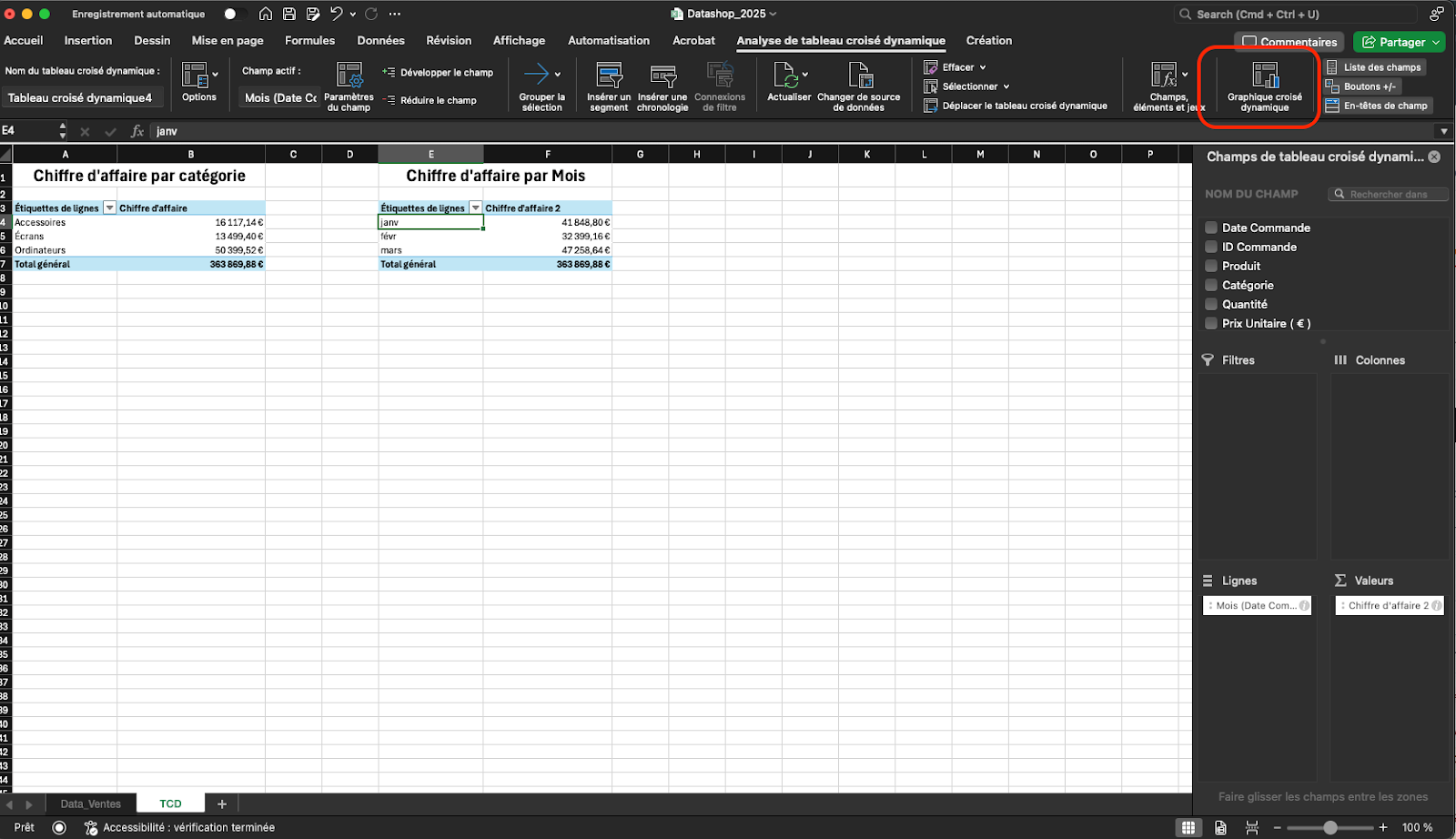Check the Catégorie field
The image size is (1456, 839).
coord(1211,285)
